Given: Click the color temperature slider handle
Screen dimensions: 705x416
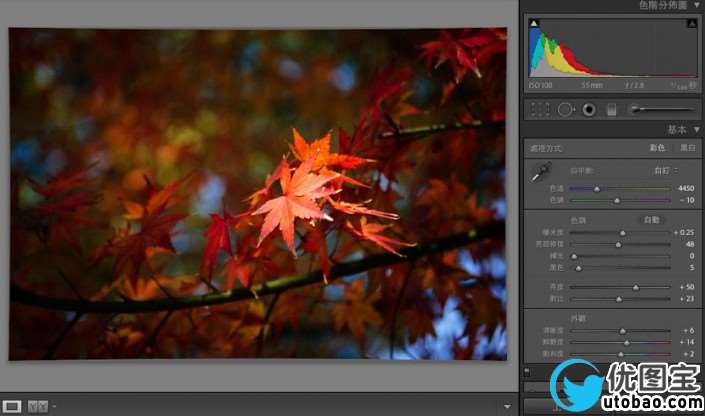Looking at the screenshot, I should 598,188.
